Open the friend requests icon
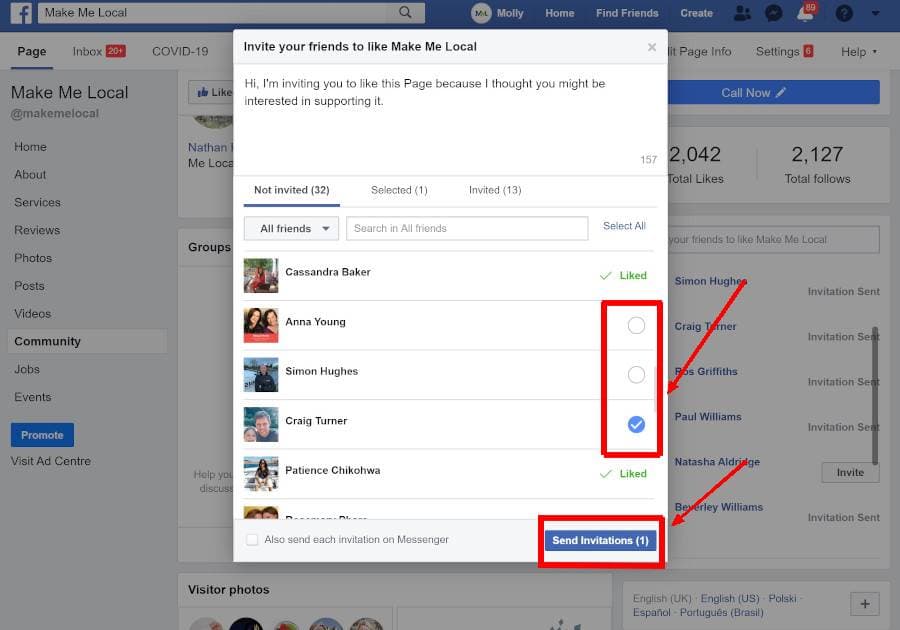 click(742, 13)
